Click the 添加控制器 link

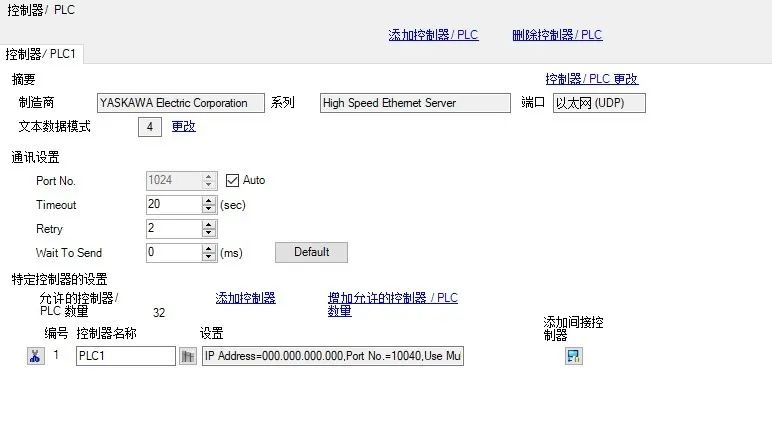click(x=245, y=298)
